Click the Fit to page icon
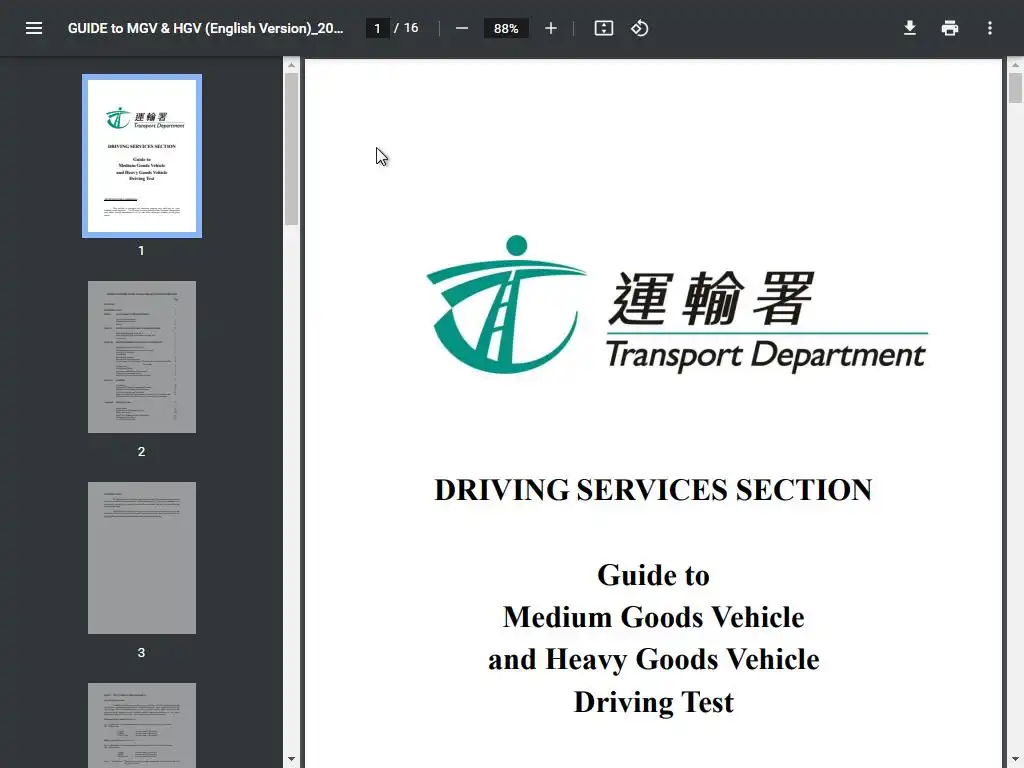Screen dimensions: 1024x768 coord(603,28)
